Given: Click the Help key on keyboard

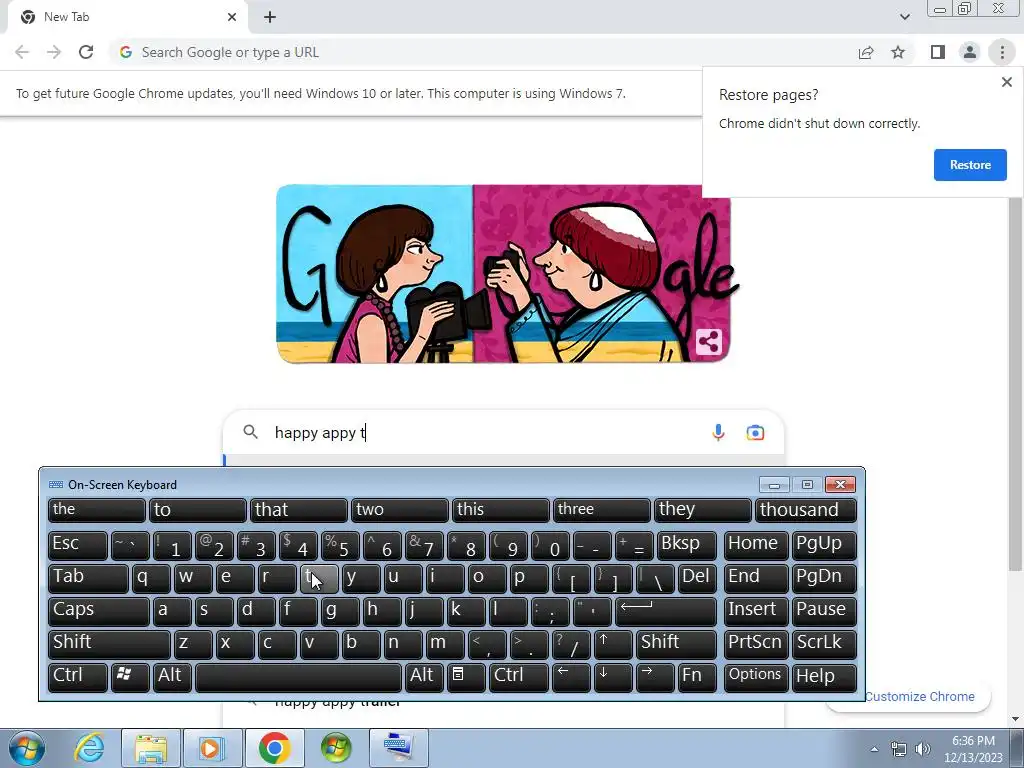Looking at the screenshot, I should [824, 677].
